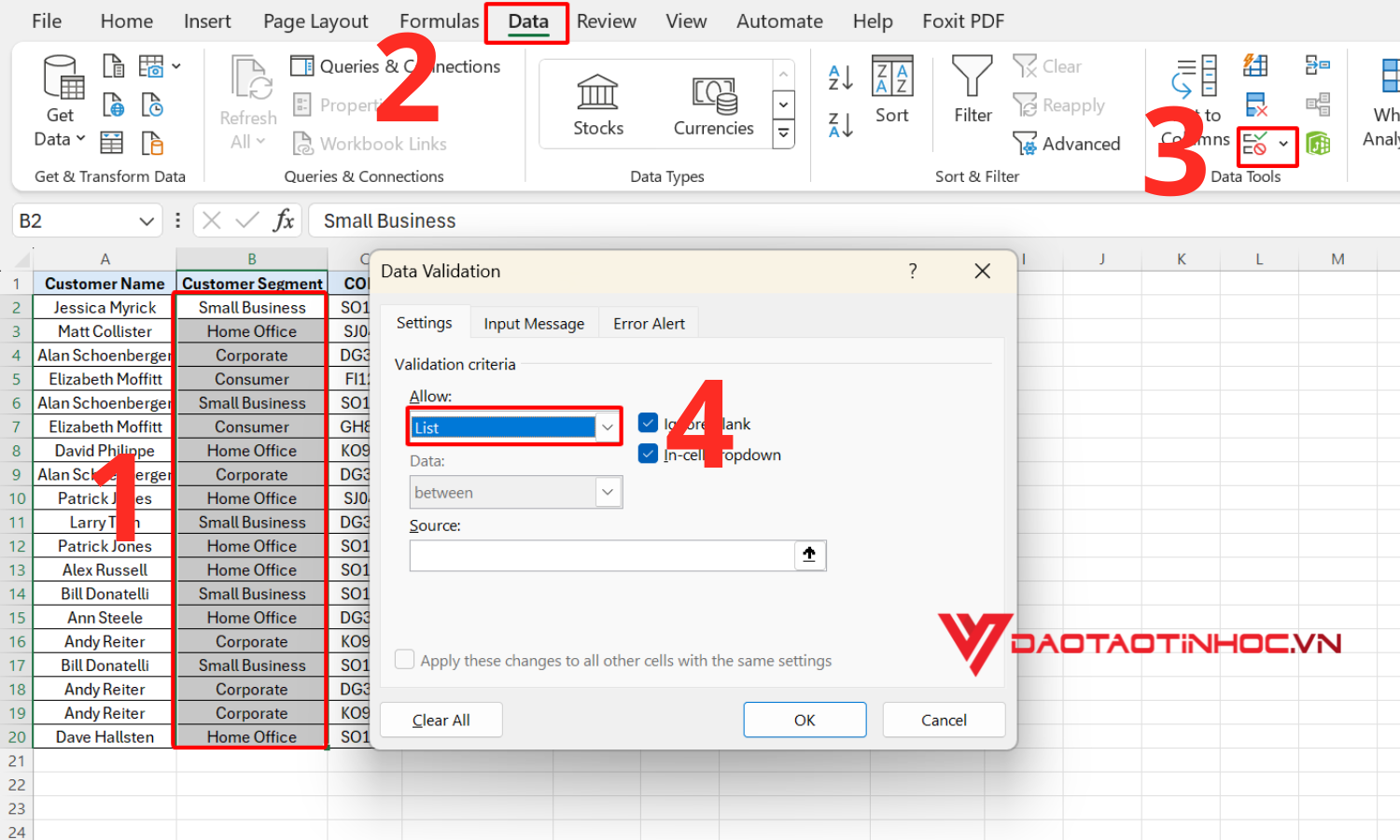
Task: Click the Data Validation ribbon icon
Action: 1255,145
